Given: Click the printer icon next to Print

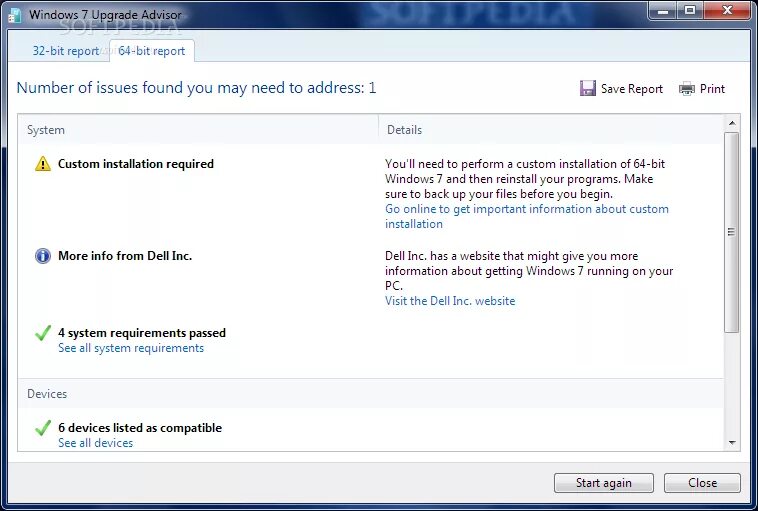Looking at the screenshot, I should [x=686, y=89].
